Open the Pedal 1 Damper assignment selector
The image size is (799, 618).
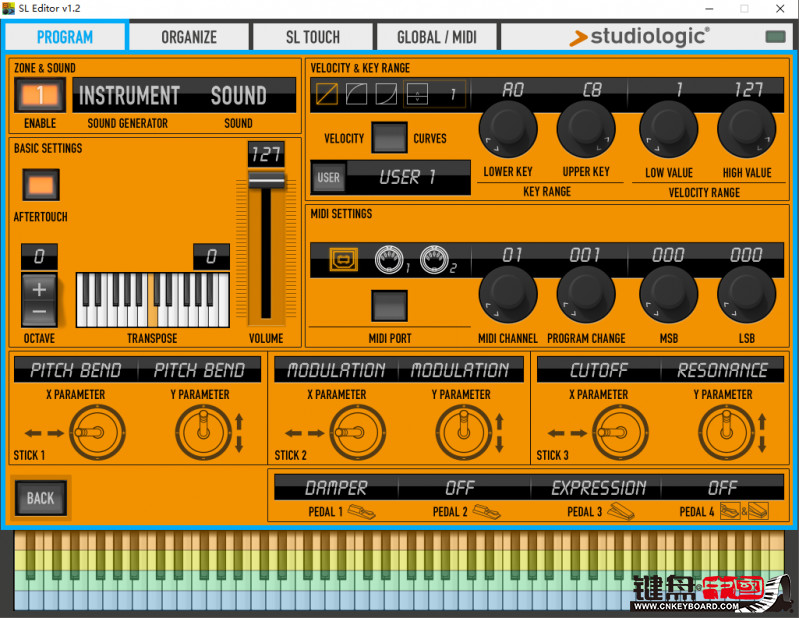(x=336, y=488)
